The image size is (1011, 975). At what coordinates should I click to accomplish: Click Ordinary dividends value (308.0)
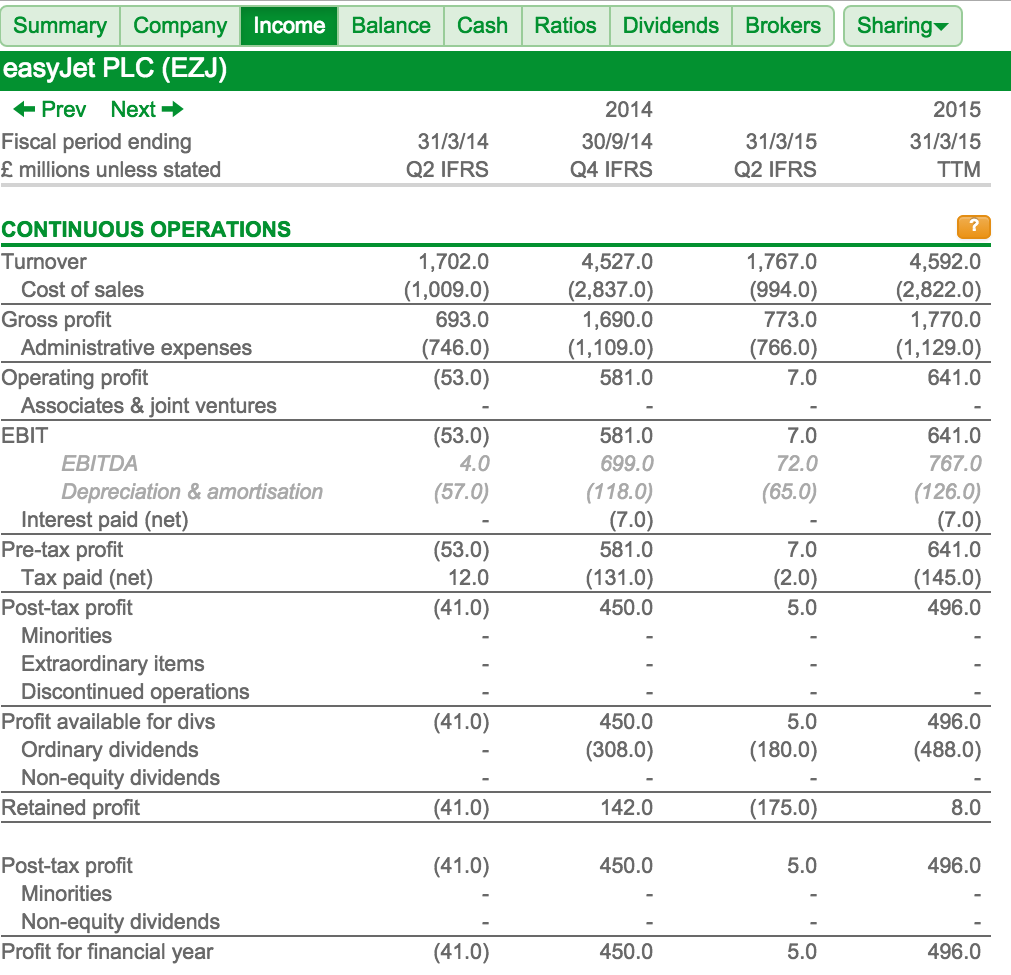click(620, 749)
